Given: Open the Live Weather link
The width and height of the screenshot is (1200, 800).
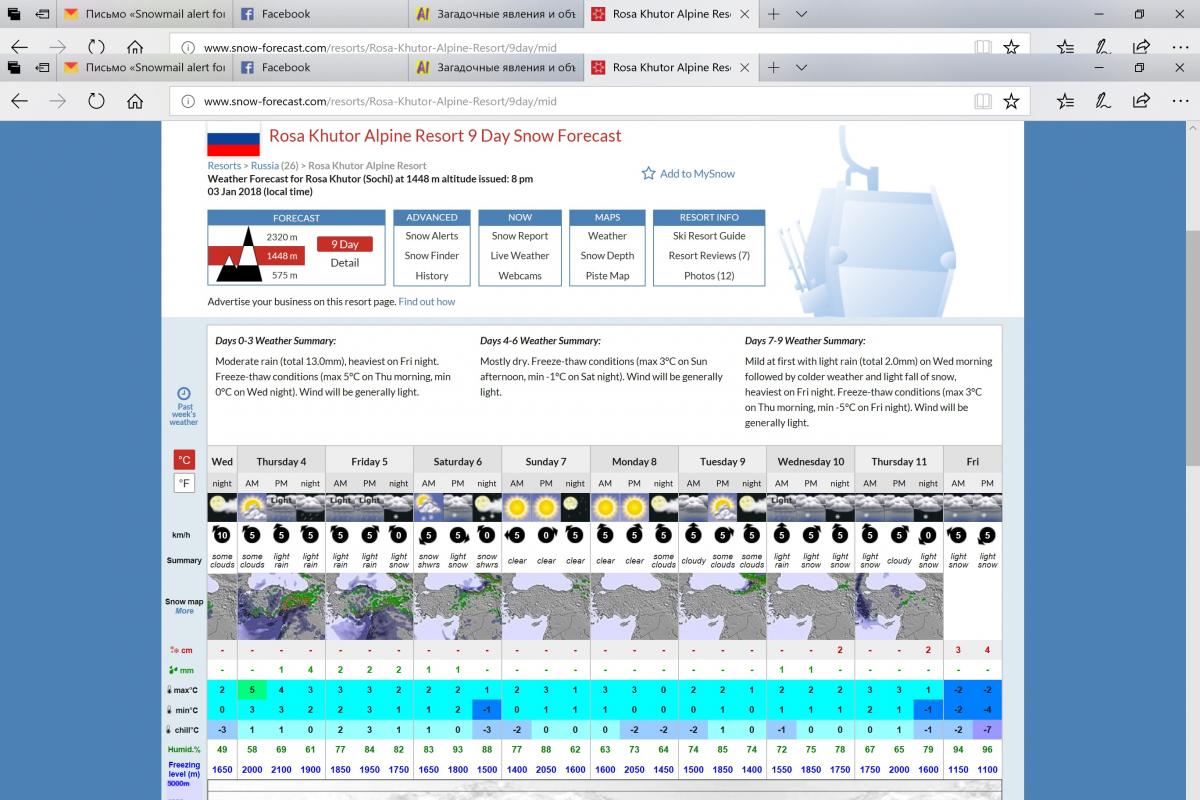Looking at the screenshot, I should click(x=520, y=256).
